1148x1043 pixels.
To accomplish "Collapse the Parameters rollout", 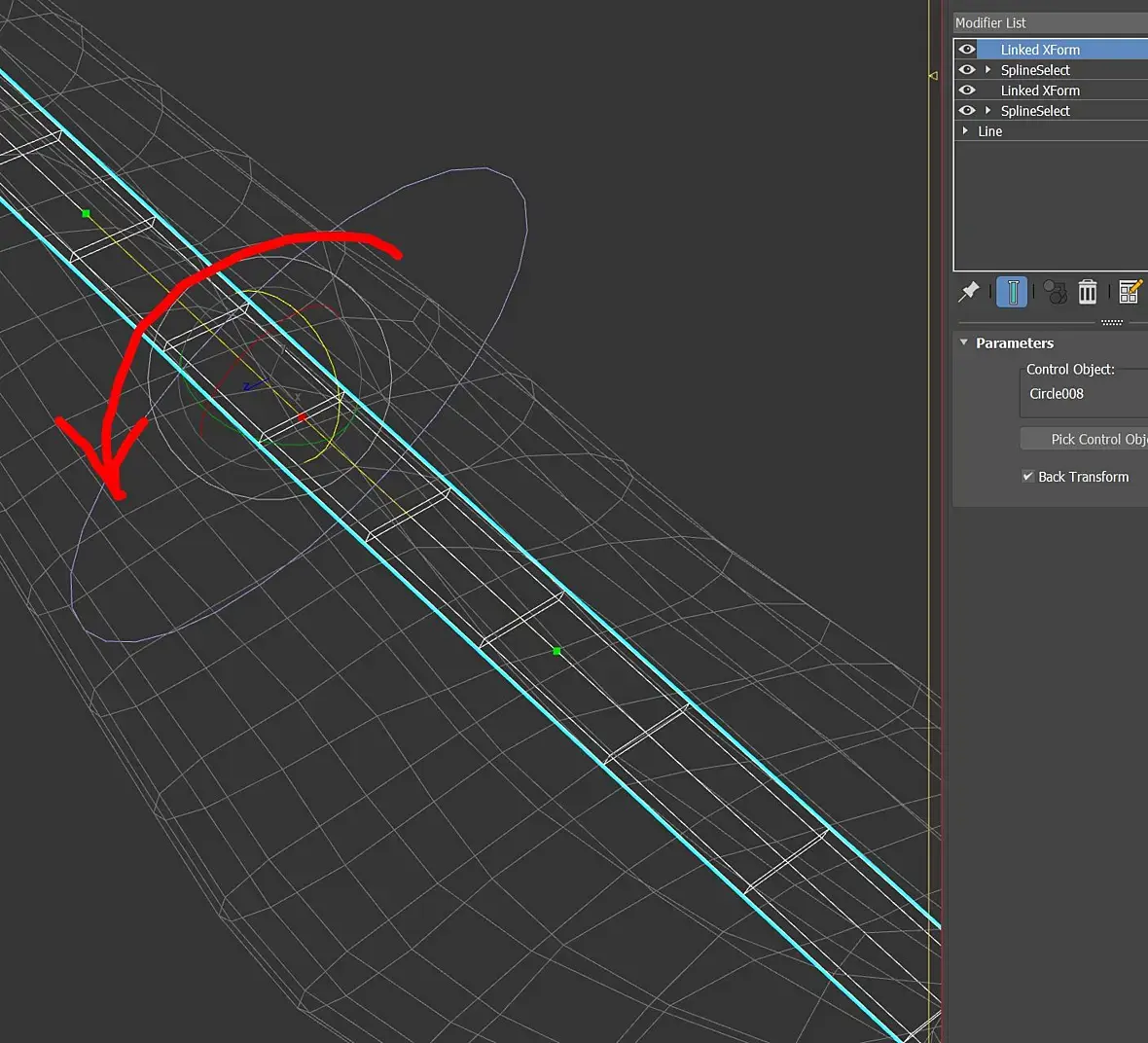I will pyautogui.click(x=963, y=342).
